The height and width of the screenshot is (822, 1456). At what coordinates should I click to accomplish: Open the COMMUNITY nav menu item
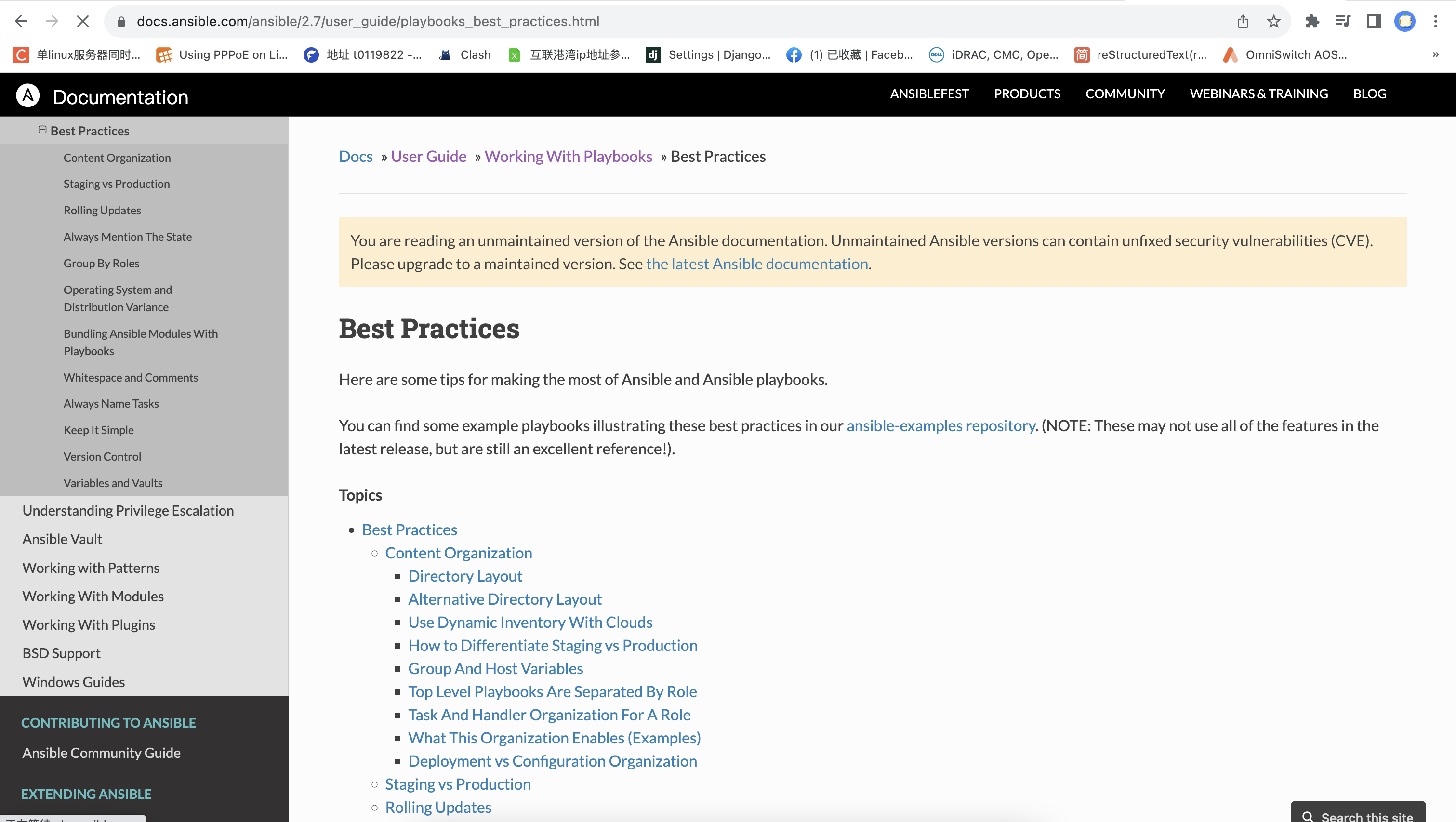(1125, 94)
